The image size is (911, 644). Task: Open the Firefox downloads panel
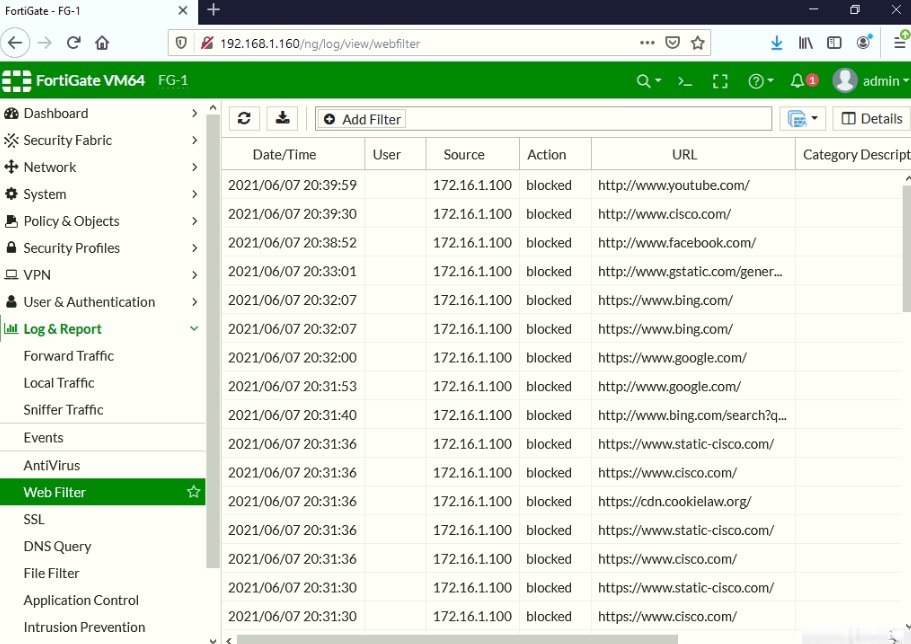[777, 44]
